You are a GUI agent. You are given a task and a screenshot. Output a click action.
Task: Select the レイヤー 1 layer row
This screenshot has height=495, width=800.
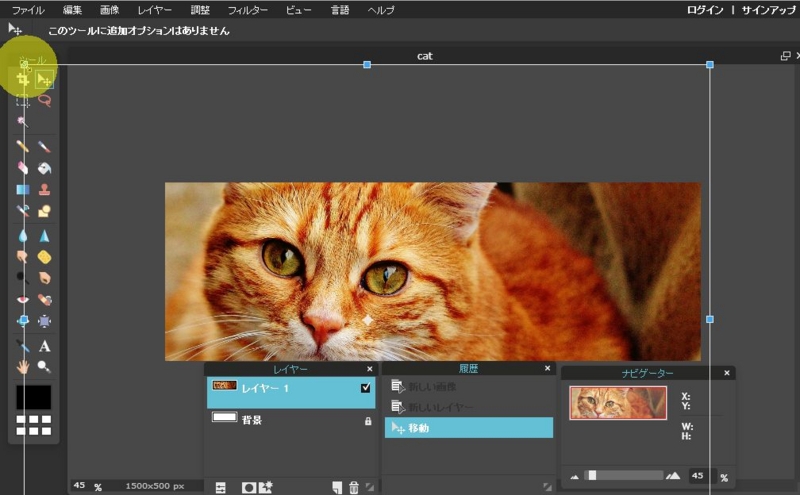pos(291,392)
